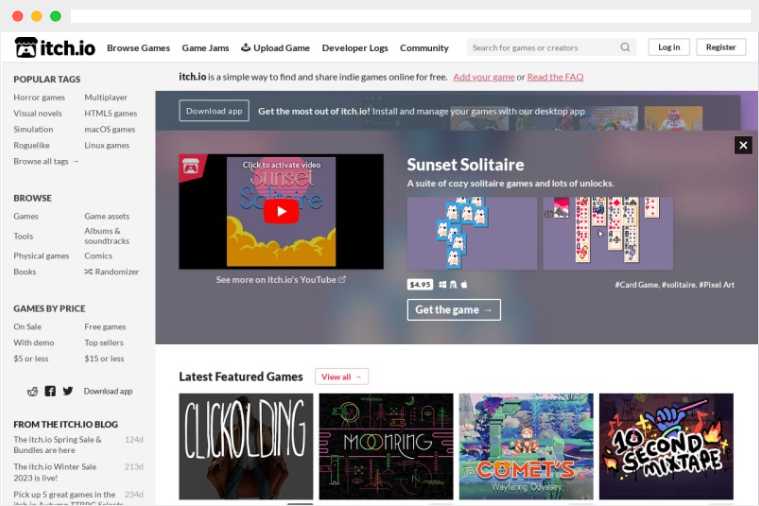Image resolution: width=759 pixels, height=506 pixels.
Task: Focus the search for games field
Action: coord(542,47)
